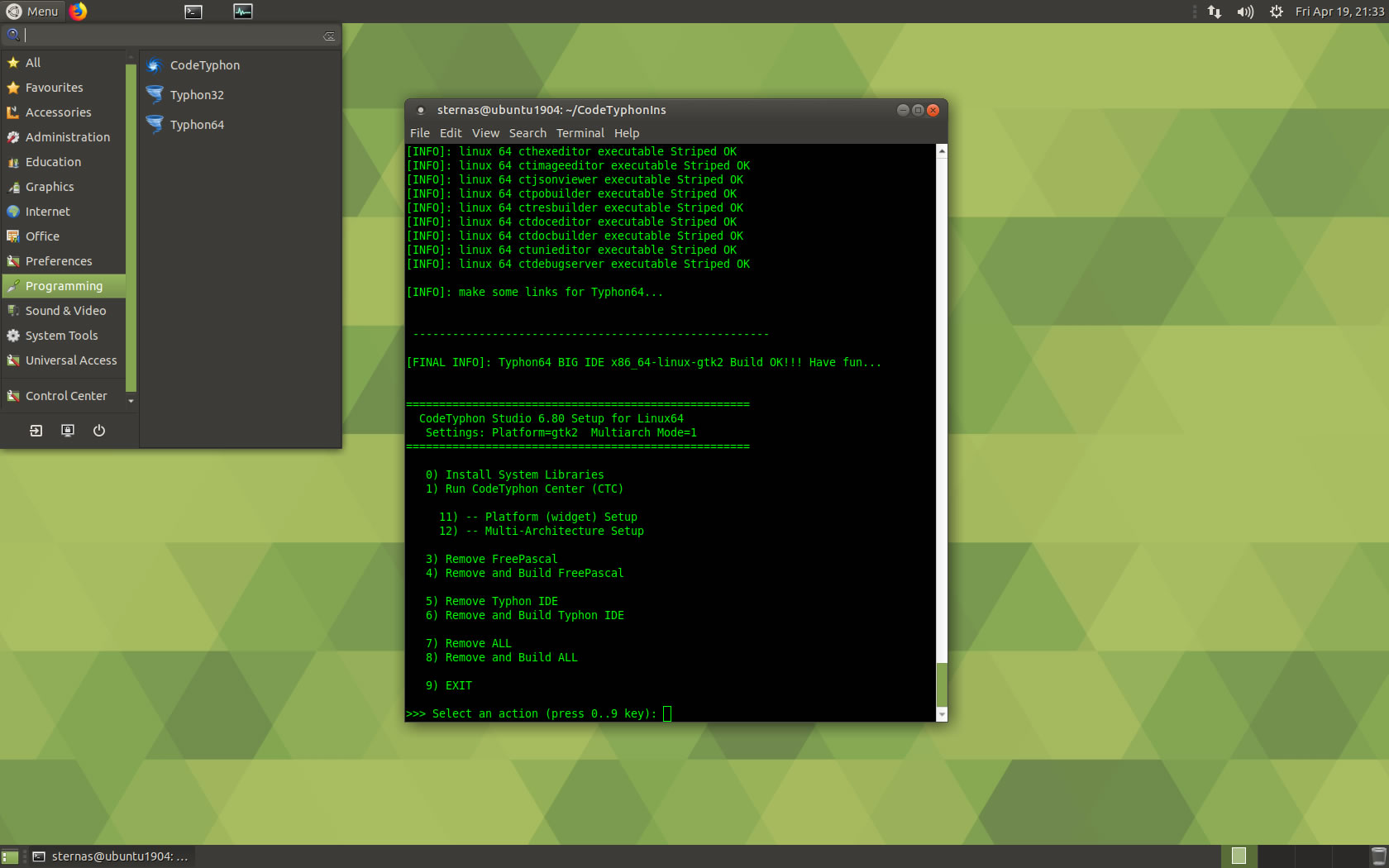Click the '1) Run CodeTyphon Center (CTC)' line
Screen dimensions: 1389x868
click(524, 489)
